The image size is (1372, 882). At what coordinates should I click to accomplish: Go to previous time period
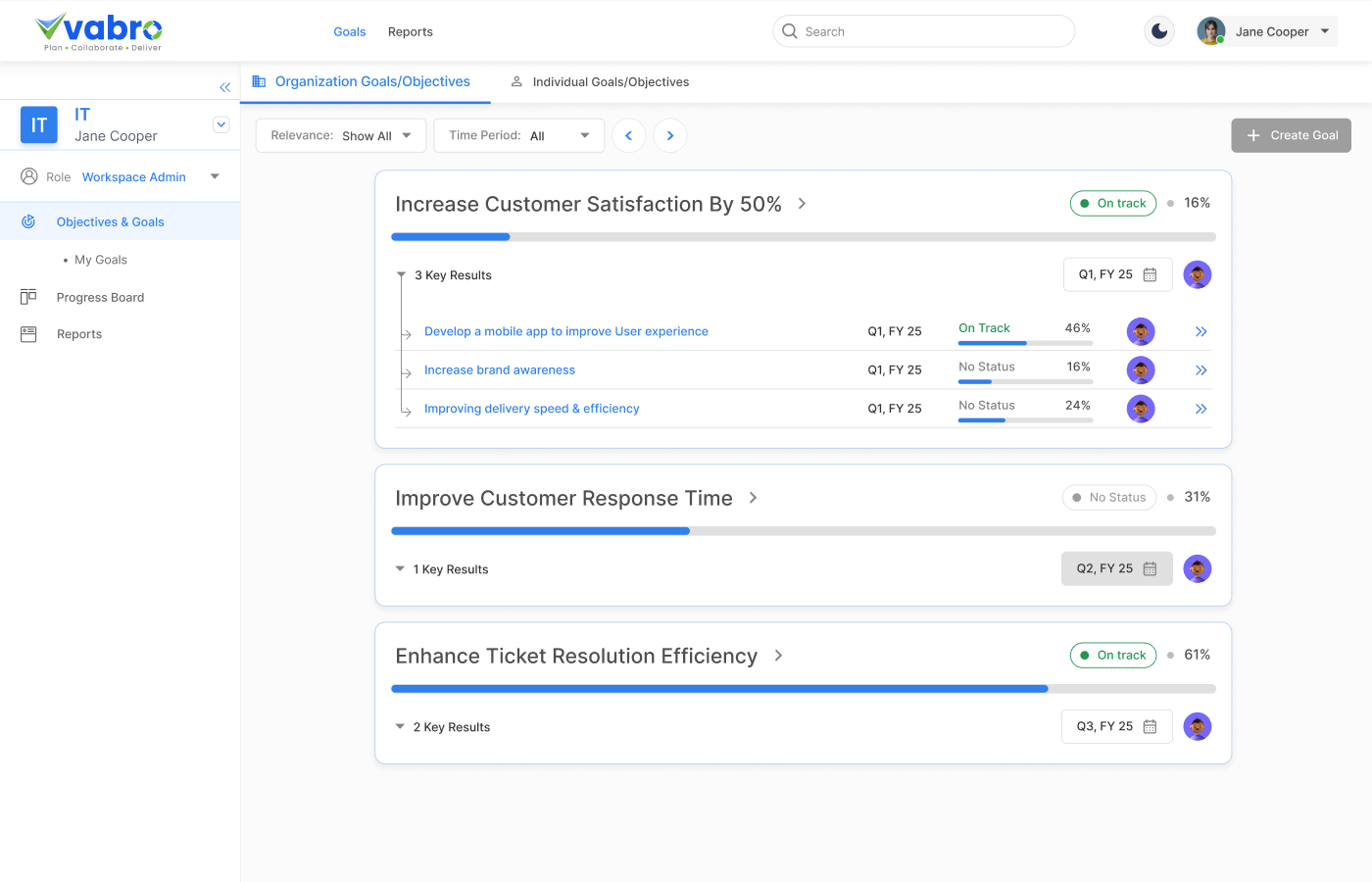[x=629, y=135]
